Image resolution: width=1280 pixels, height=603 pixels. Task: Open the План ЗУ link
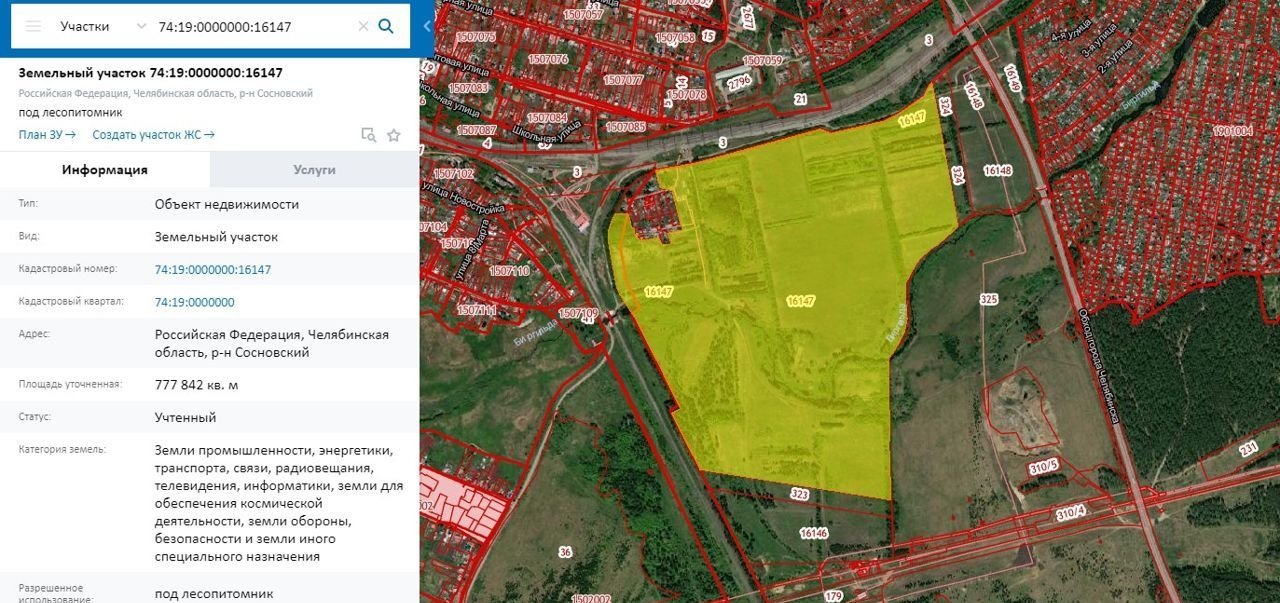click(47, 135)
